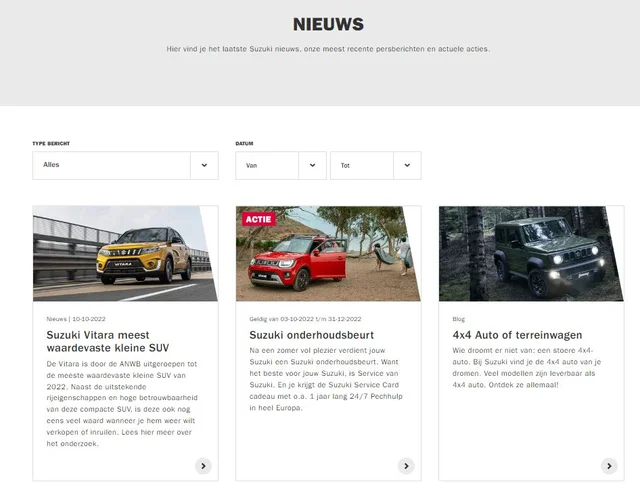Click the chevron of the Tot field
The height and width of the screenshot is (486, 640).
(x=407, y=165)
